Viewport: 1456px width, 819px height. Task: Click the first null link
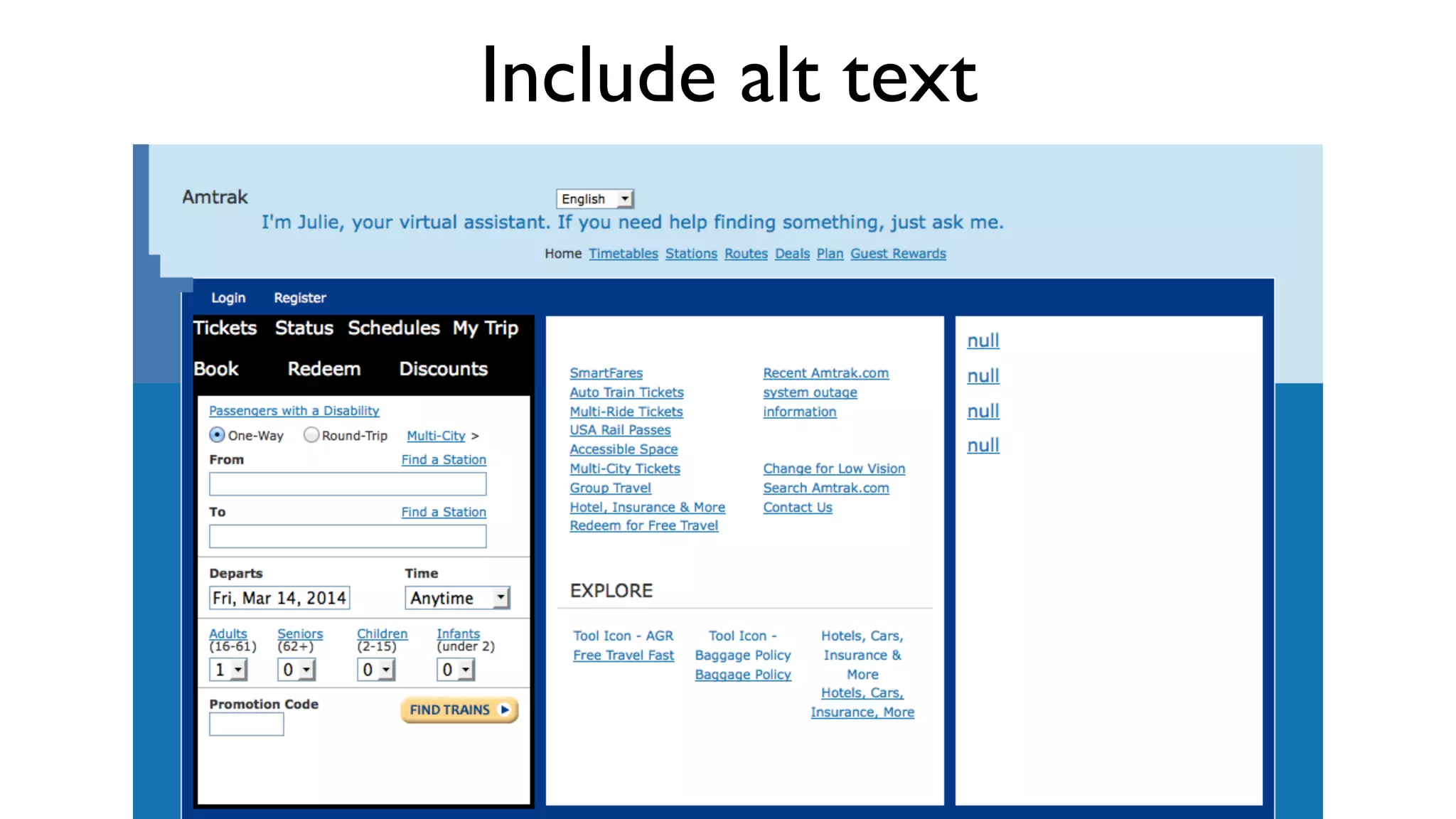click(x=983, y=341)
